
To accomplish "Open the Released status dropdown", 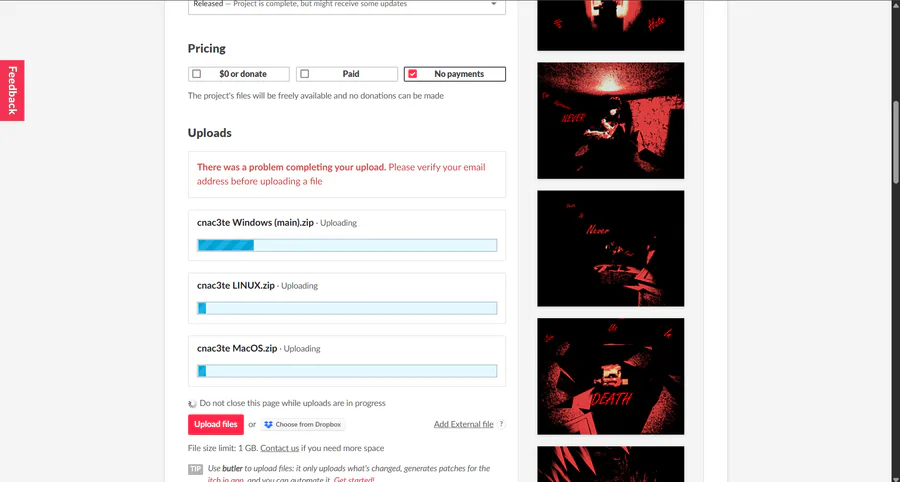I will tap(347, 6).
